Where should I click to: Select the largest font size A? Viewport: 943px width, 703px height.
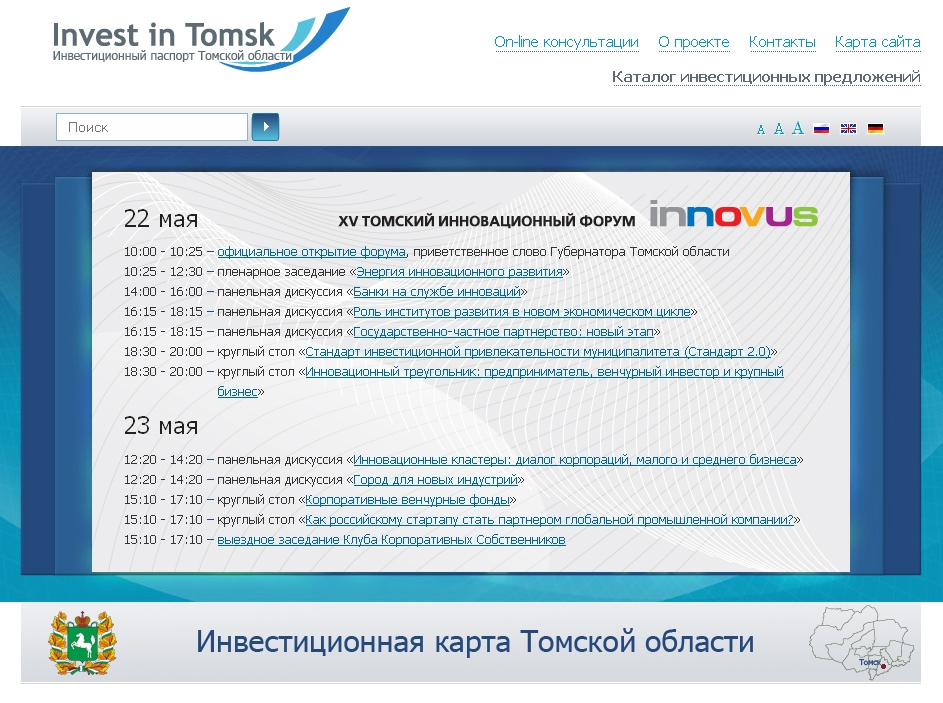tap(797, 127)
